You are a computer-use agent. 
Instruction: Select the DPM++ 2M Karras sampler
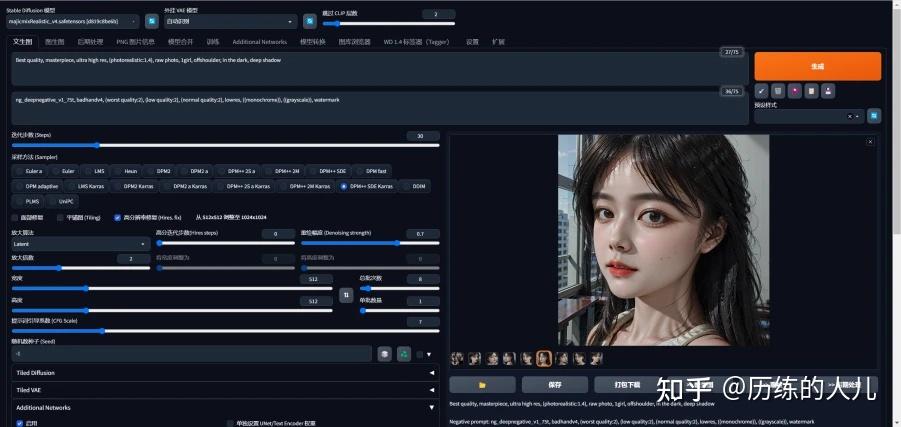point(305,186)
